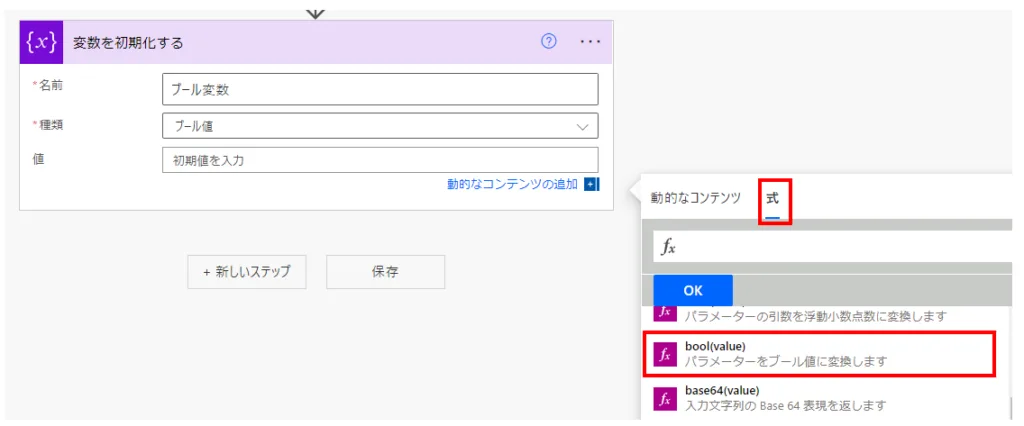Click the fx symbol in the expression bar

(x=669, y=248)
